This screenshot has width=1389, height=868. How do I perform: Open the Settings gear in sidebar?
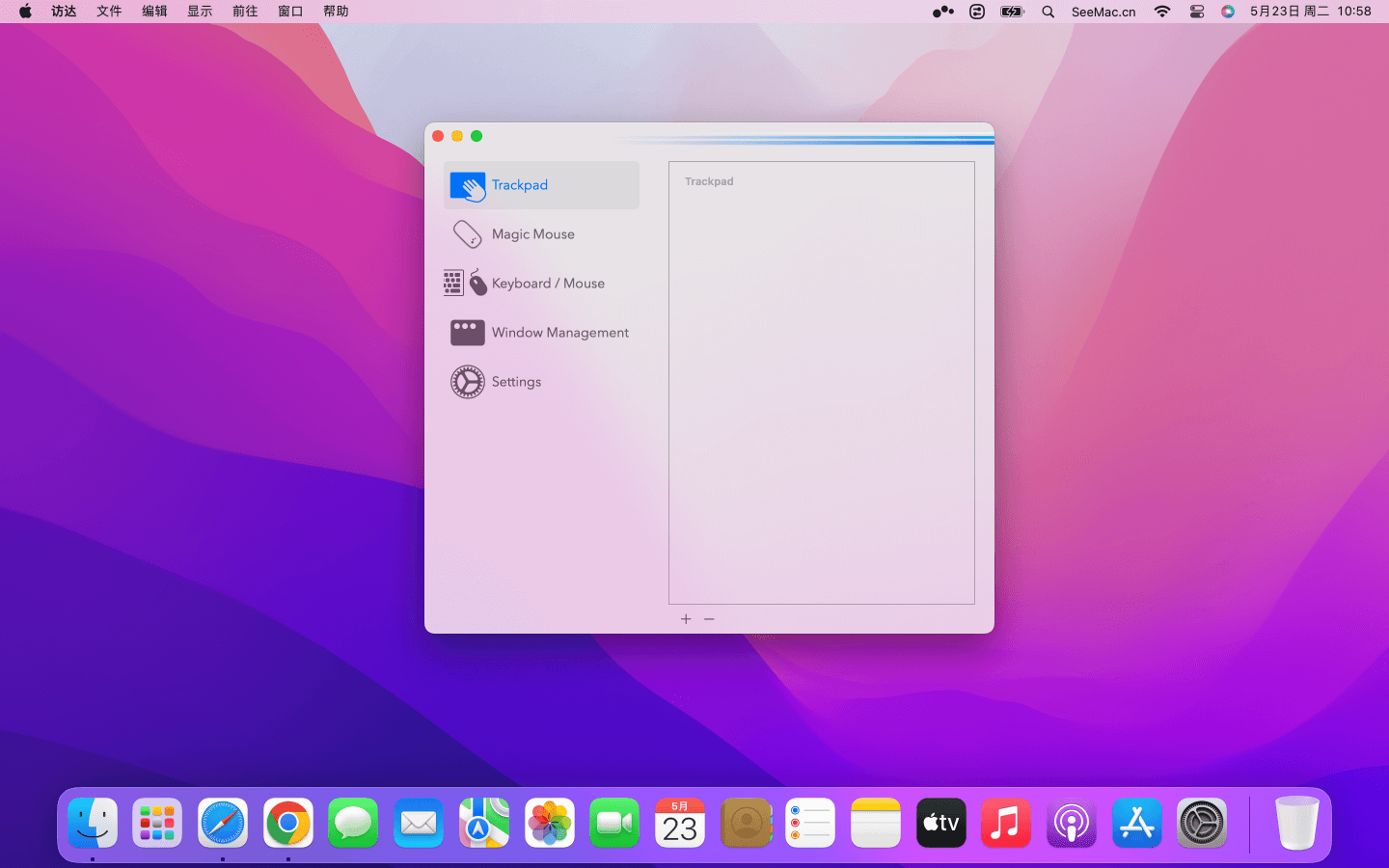[x=468, y=382]
